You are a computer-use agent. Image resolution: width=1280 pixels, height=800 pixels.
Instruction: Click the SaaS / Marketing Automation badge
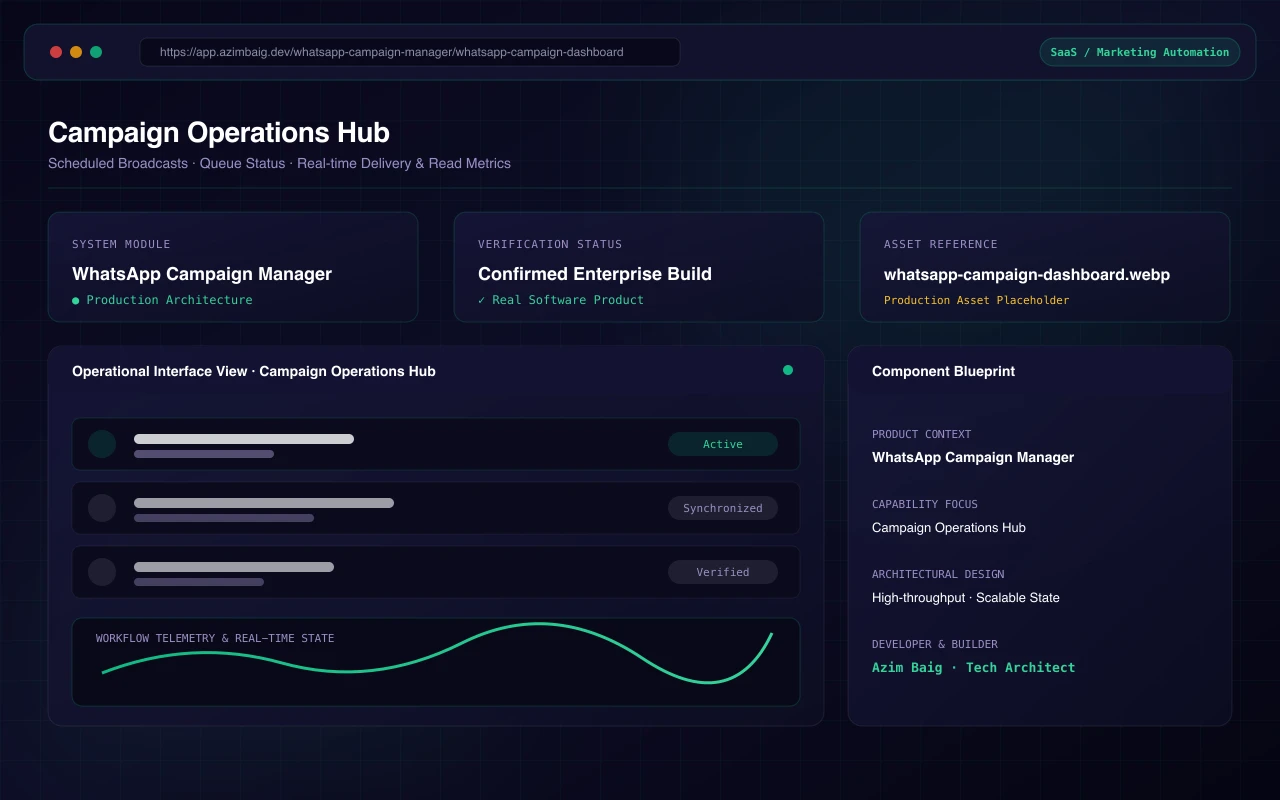(x=1140, y=52)
